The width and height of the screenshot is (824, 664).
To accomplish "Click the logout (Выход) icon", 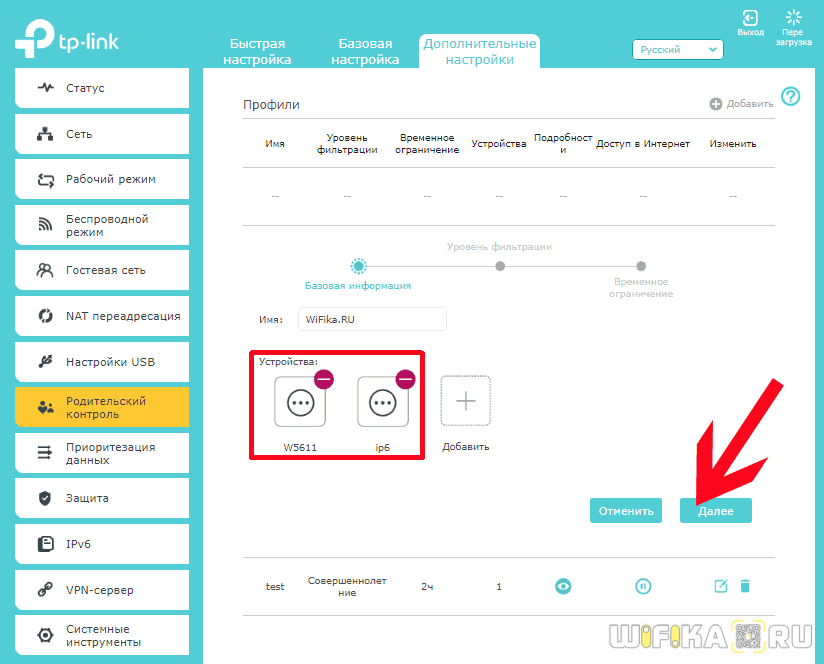I will click(x=750, y=18).
